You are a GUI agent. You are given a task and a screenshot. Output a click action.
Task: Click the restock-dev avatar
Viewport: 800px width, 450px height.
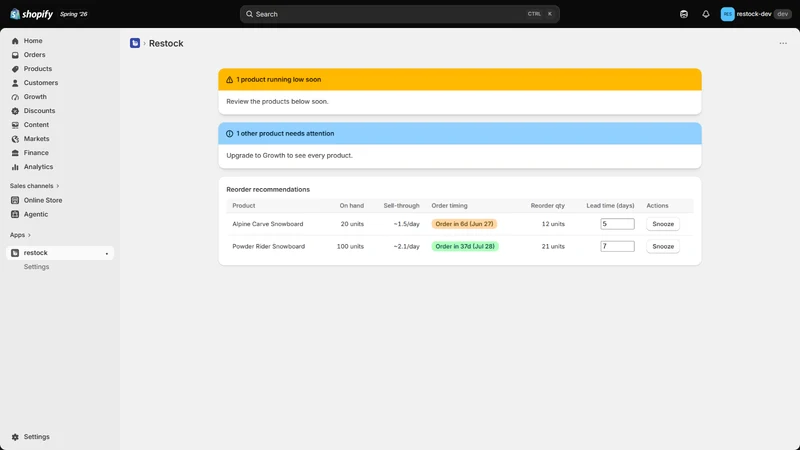click(x=727, y=14)
